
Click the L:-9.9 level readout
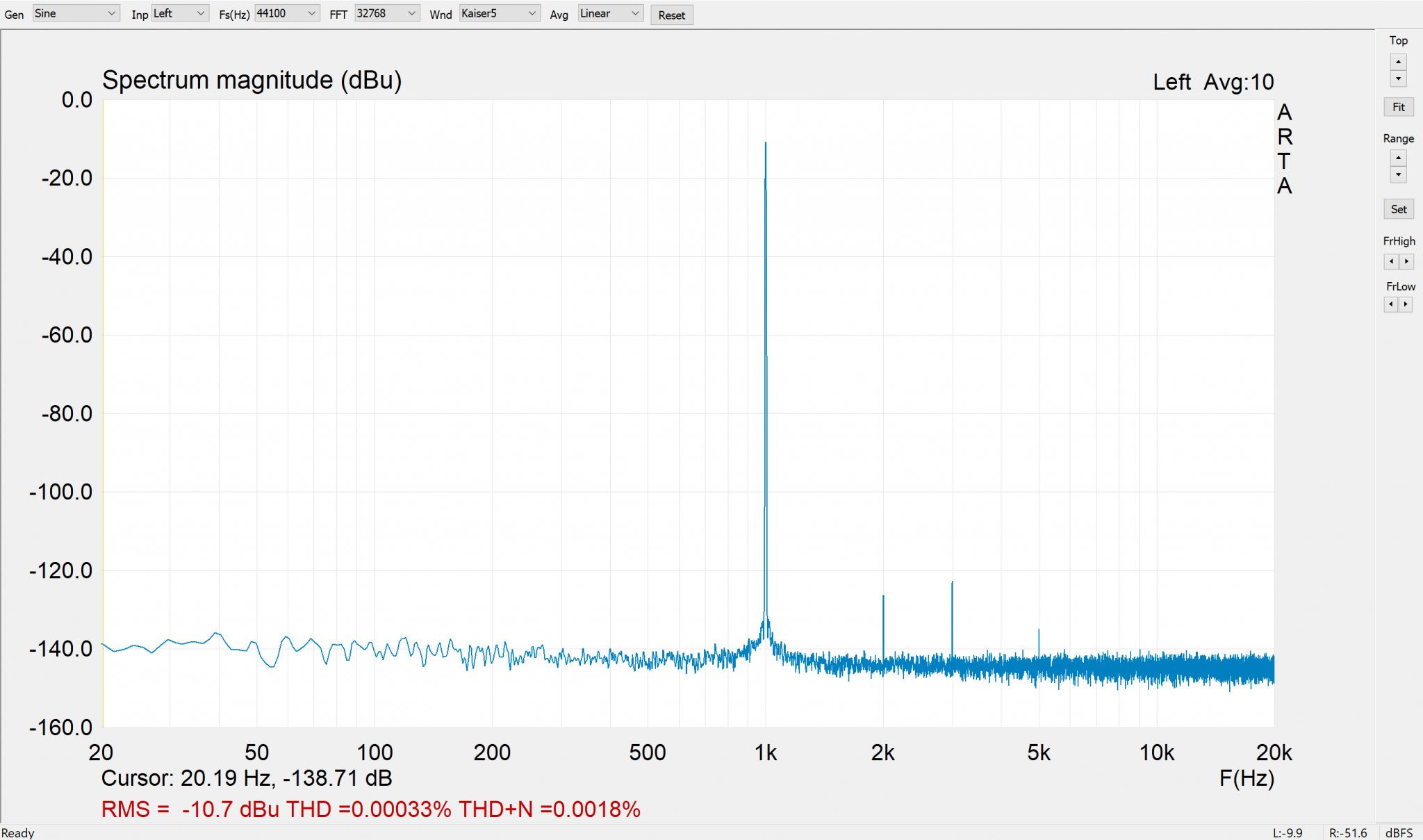coord(1288,832)
